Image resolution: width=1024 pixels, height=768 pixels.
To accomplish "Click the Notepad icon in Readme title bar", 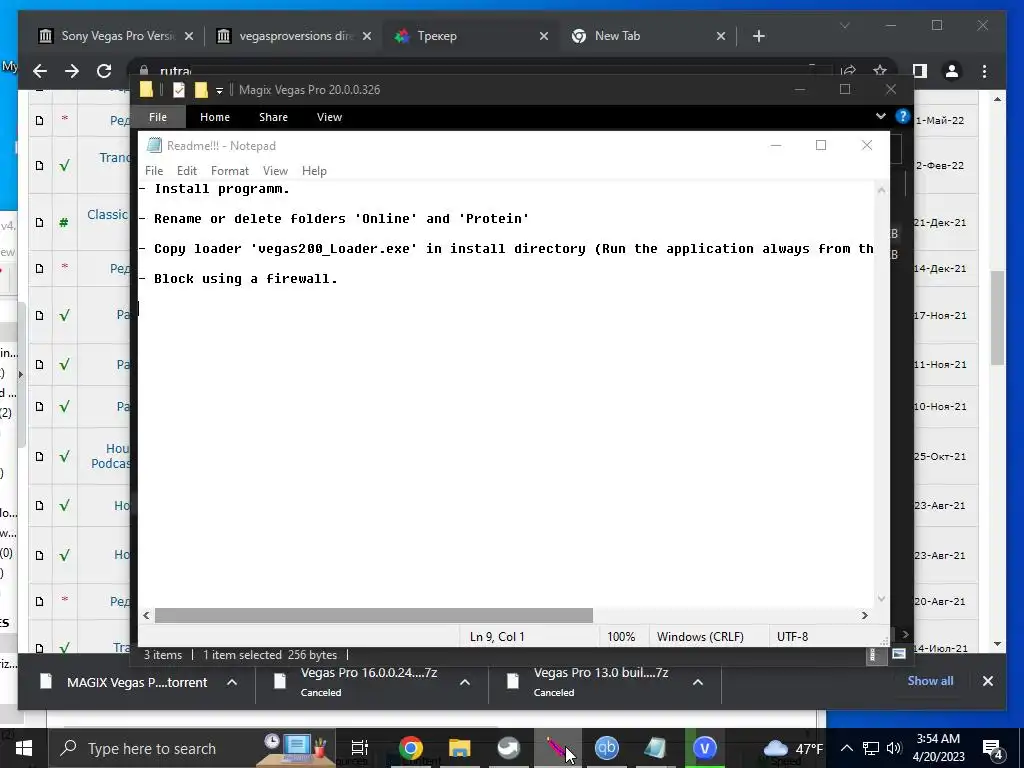I will coord(154,145).
